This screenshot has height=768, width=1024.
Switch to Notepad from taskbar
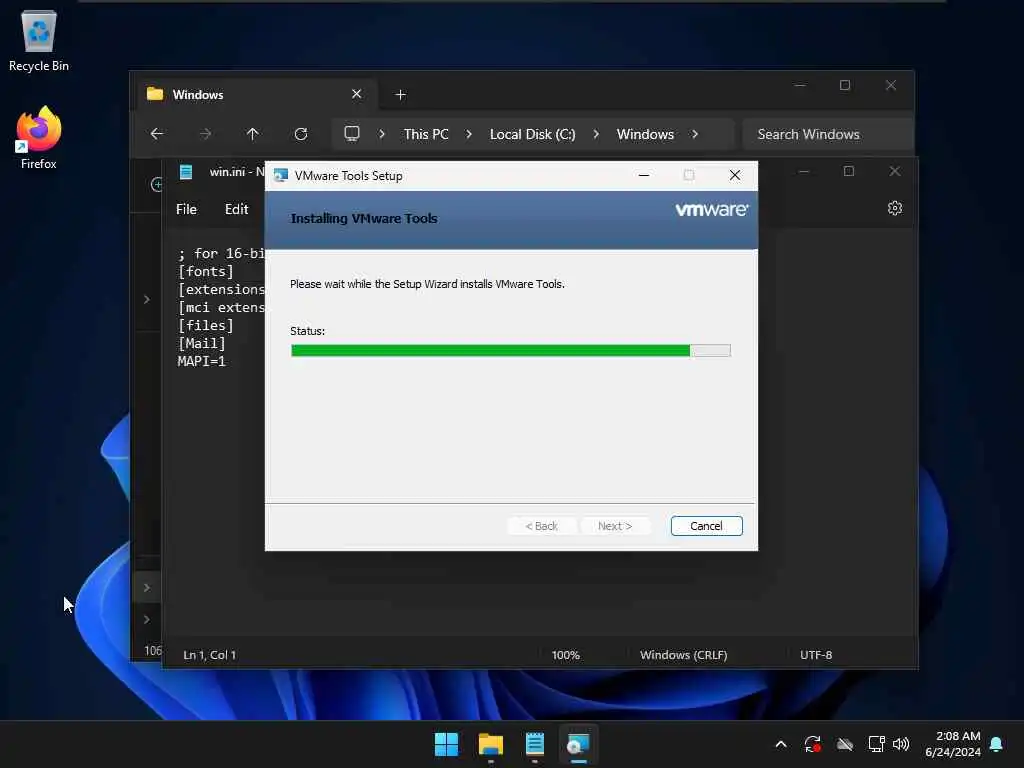[534, 744]
